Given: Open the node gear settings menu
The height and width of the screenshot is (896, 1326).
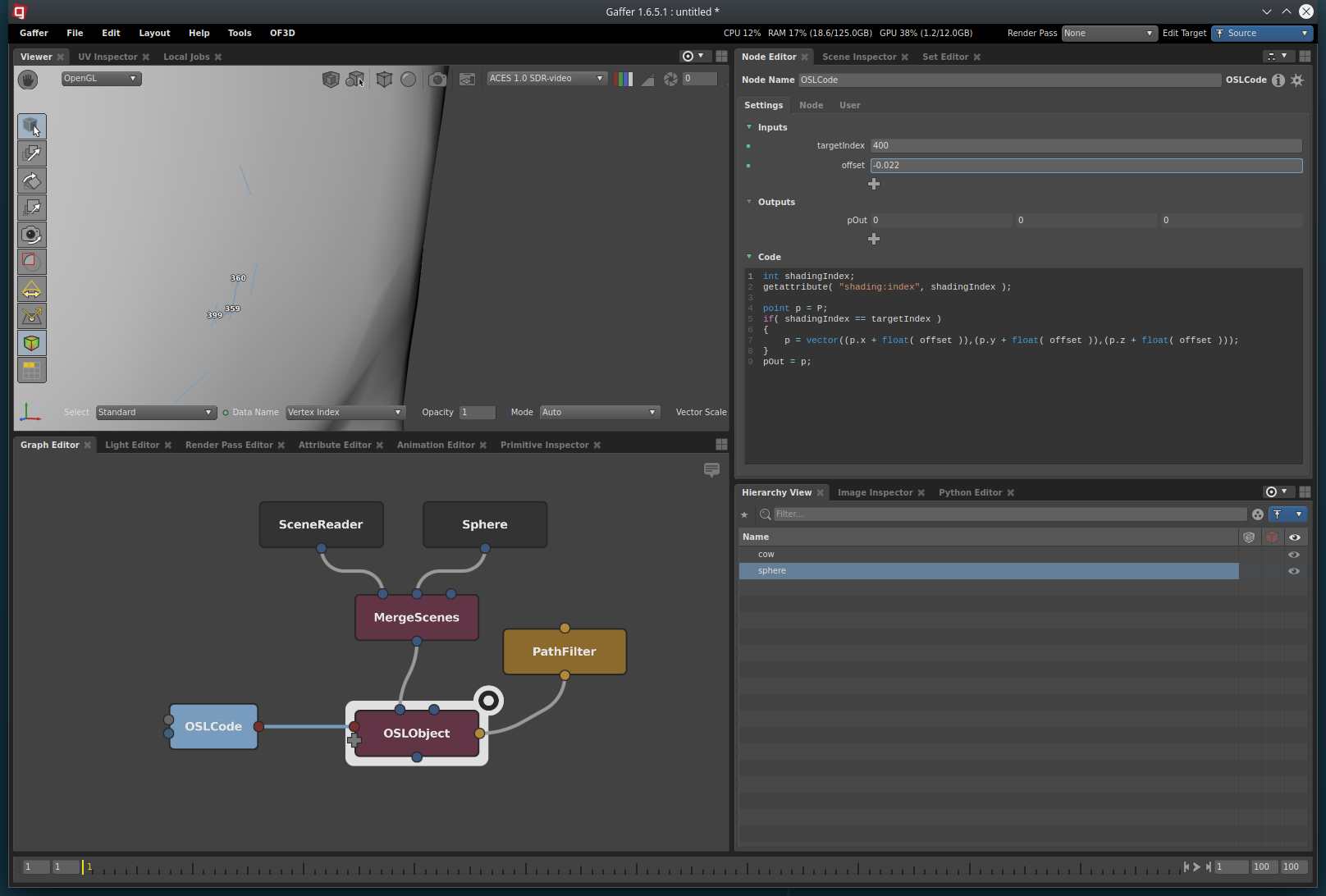Looking at the screenshot, I should pos(1297,80).
